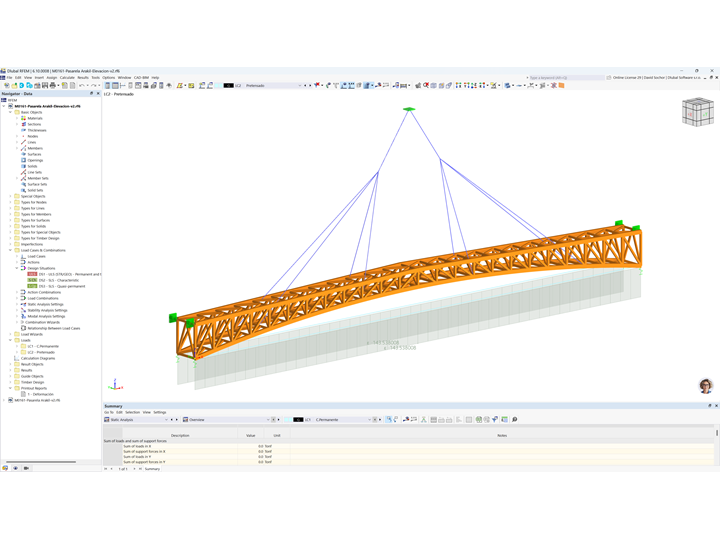Expand the Timber Design folder
Screen dimensions: 720x540
coord(10,382)
